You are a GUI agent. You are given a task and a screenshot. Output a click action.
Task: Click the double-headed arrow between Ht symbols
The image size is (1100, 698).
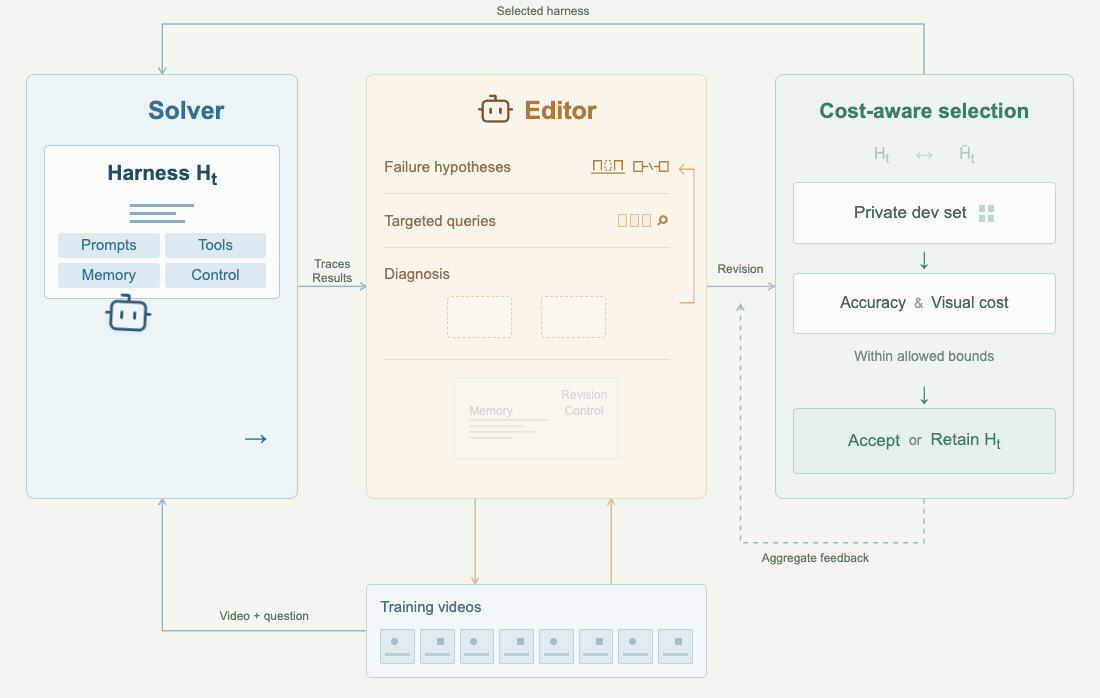[924, 155]
